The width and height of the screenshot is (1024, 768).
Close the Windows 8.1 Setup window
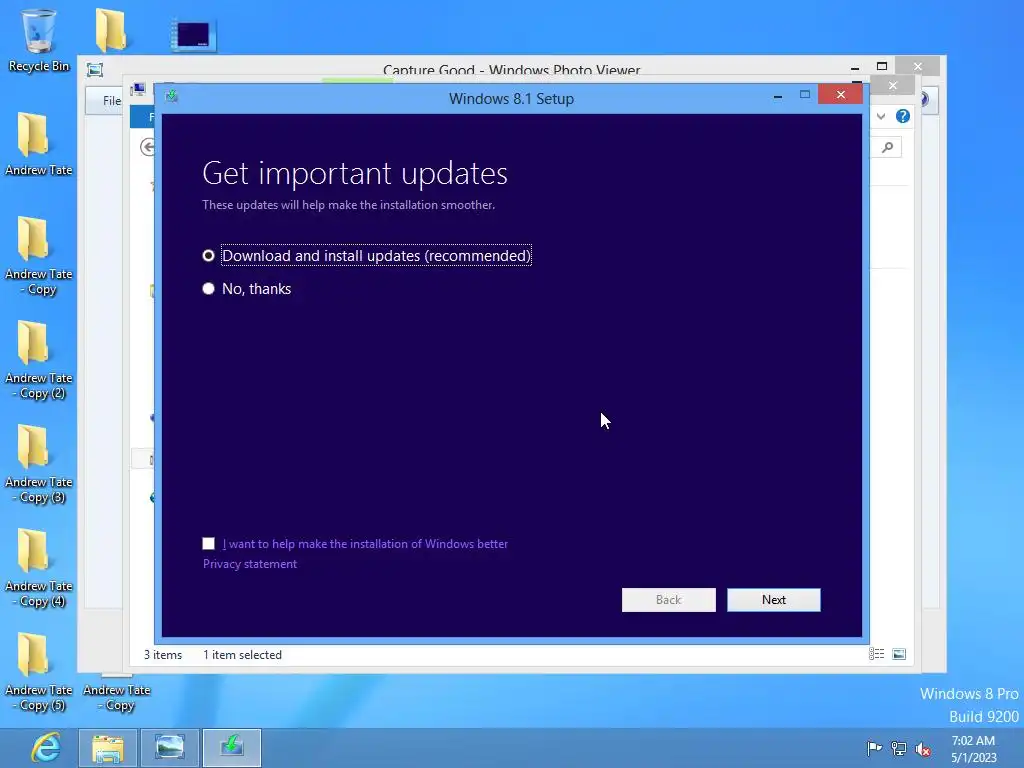[x=840, y=95]
